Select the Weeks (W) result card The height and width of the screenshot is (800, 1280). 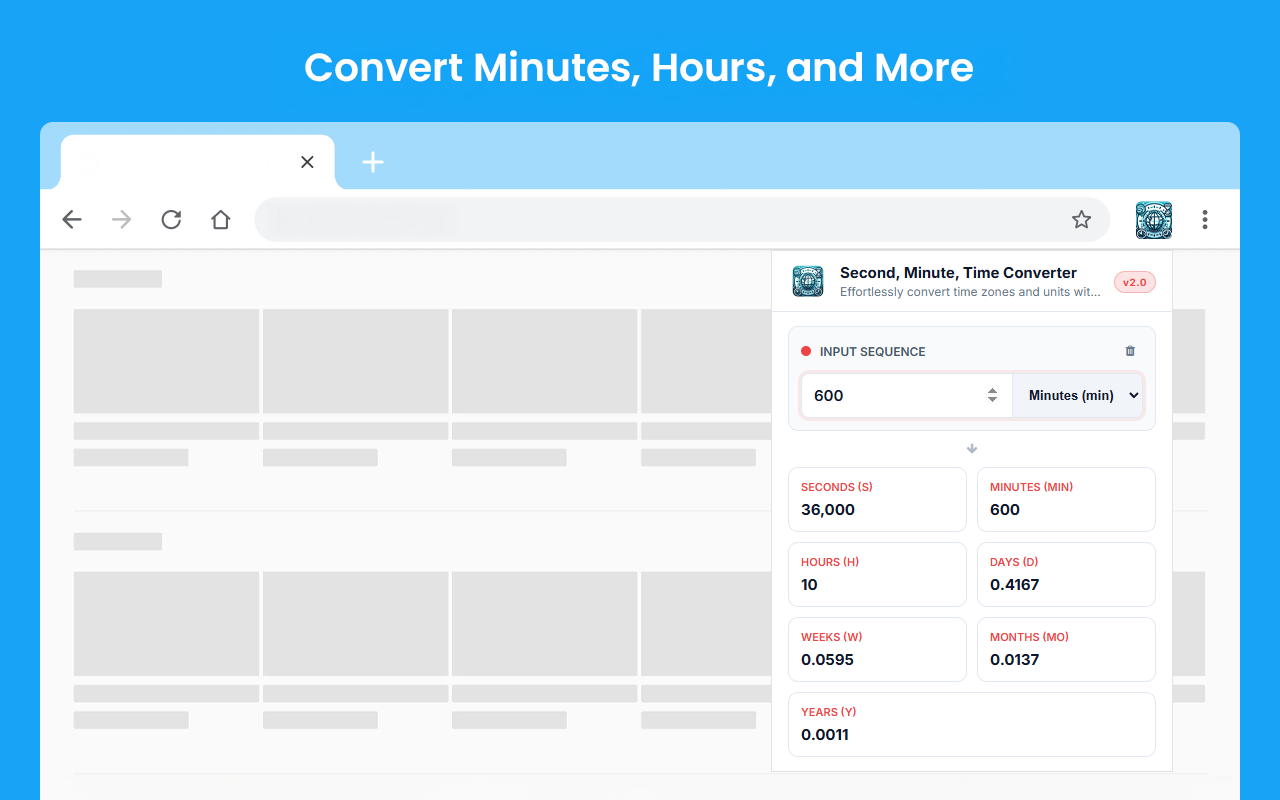click(877, 649)
